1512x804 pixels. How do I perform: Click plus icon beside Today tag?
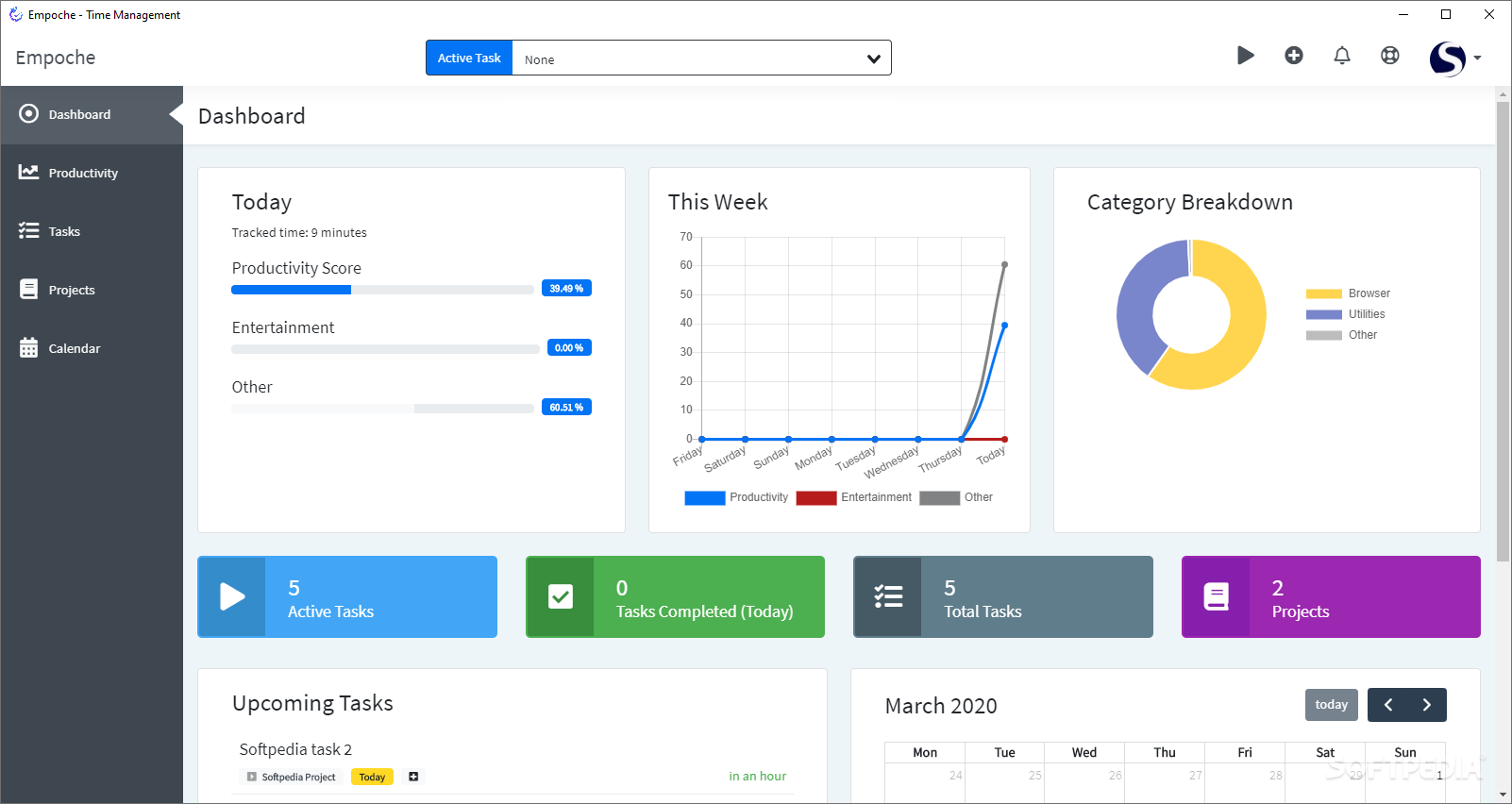point(413,777)
